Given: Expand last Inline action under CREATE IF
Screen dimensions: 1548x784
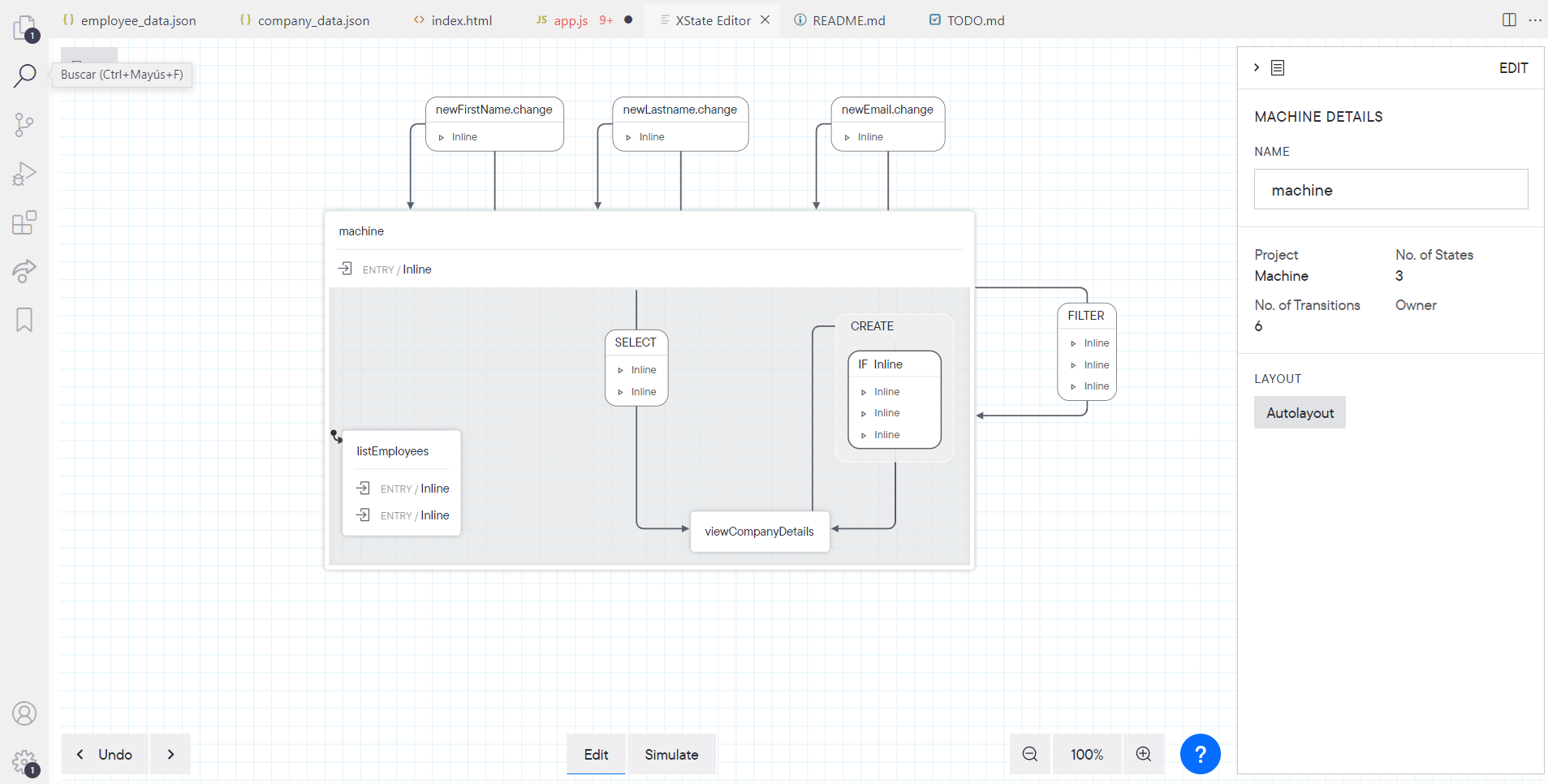Looking at the screenshot, I should 864,435.
